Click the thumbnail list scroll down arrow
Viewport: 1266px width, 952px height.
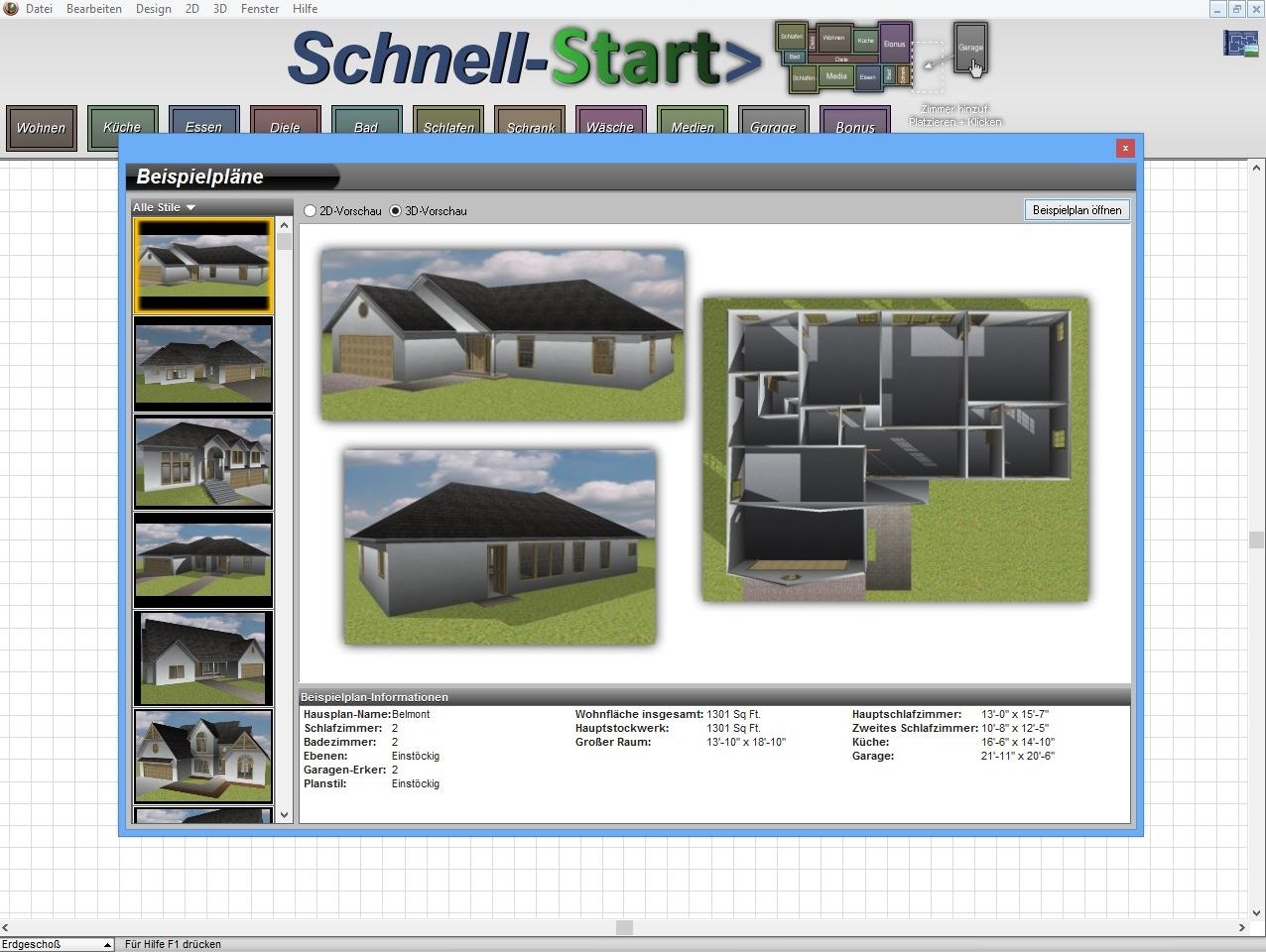[285, 815]
